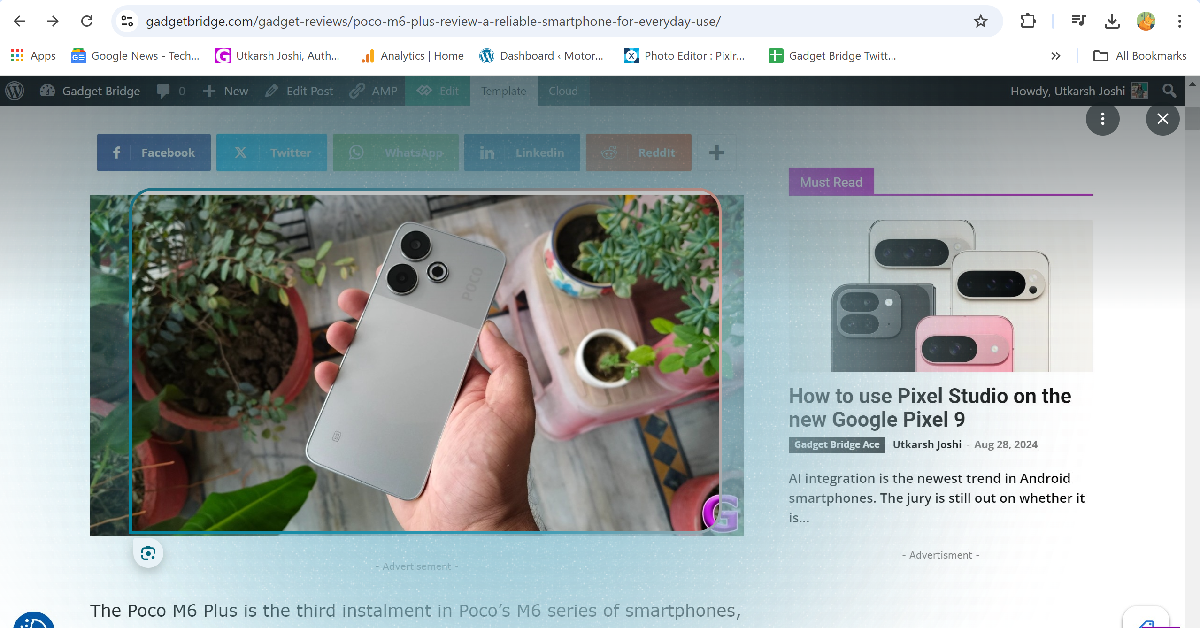
Task: Go forward to the next page
Action: click(x=53, y=21)
